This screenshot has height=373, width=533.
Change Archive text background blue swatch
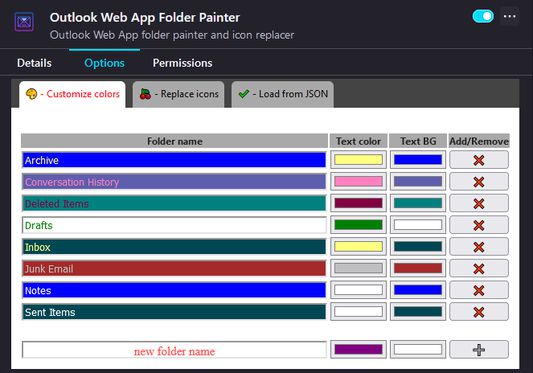pos(418,160)
